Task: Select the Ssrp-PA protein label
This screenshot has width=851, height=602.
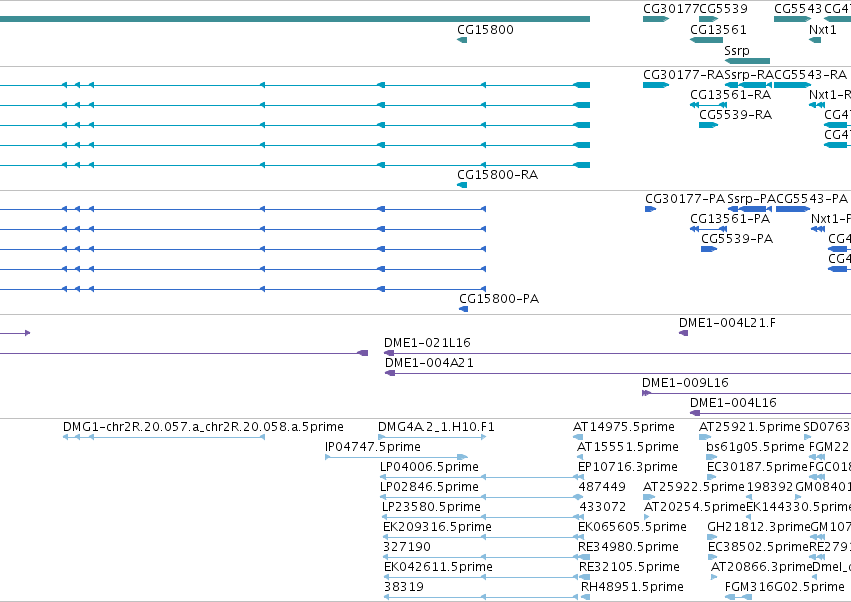Action: [x=751, y=199]
